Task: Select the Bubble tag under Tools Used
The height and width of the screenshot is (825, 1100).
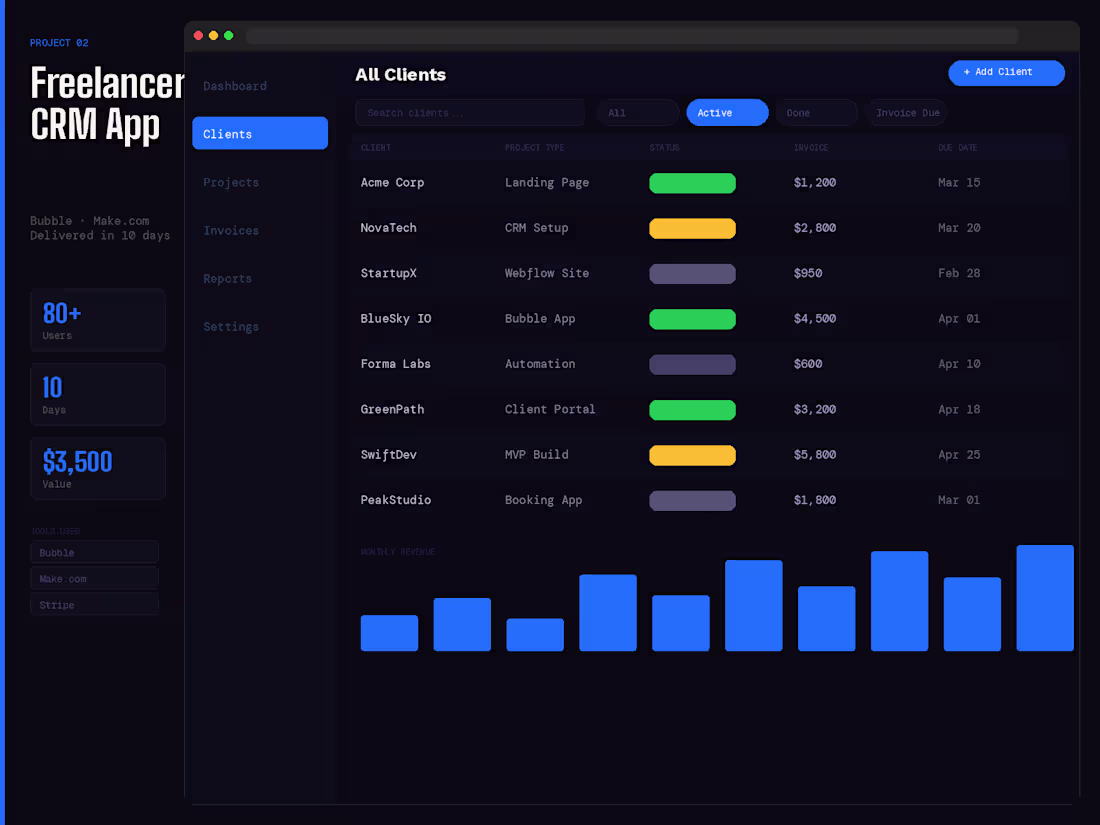Action: click(x=94, y=552)
